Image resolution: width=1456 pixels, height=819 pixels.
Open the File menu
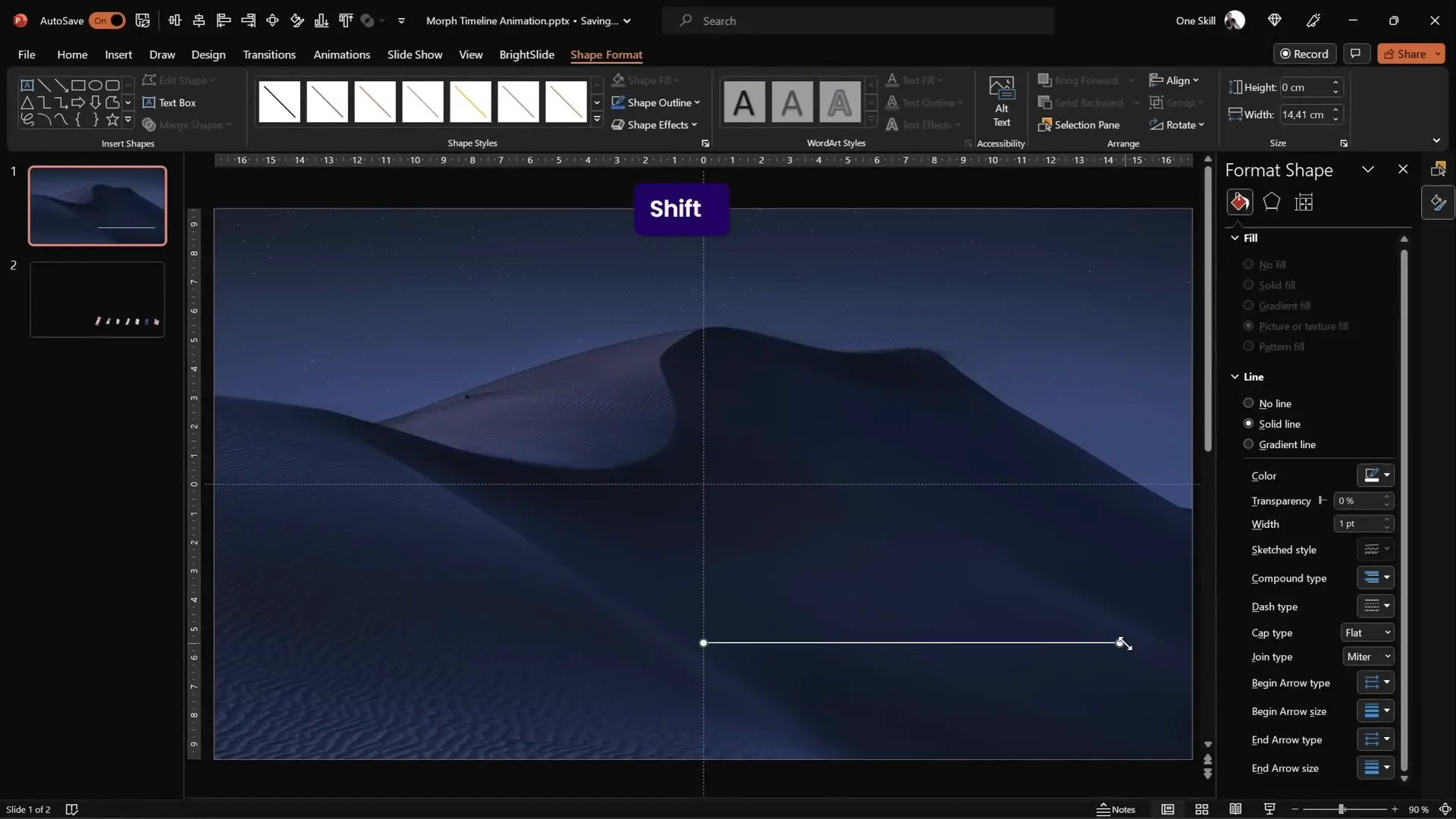27,55
